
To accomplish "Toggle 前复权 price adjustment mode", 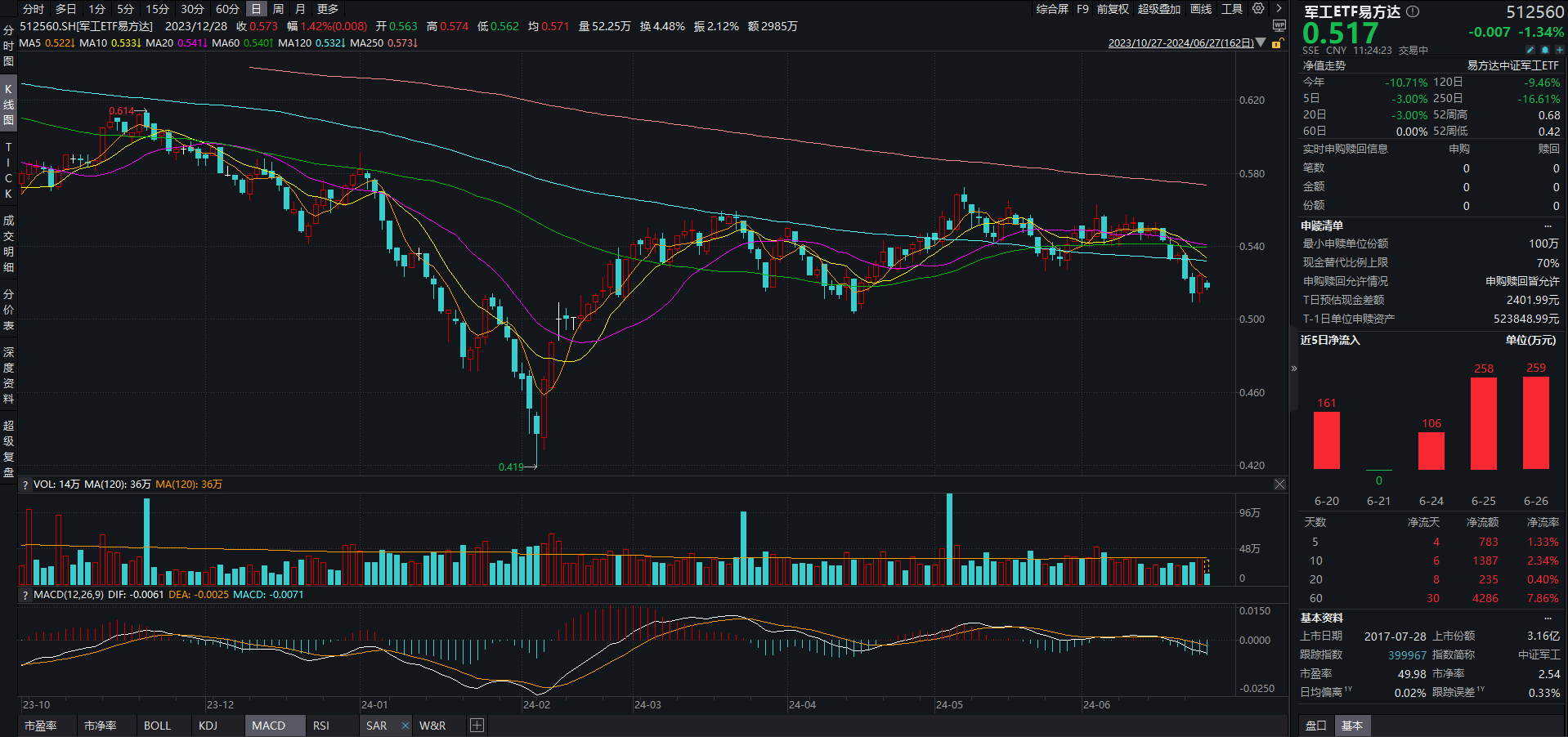I will click(1112, 9).
